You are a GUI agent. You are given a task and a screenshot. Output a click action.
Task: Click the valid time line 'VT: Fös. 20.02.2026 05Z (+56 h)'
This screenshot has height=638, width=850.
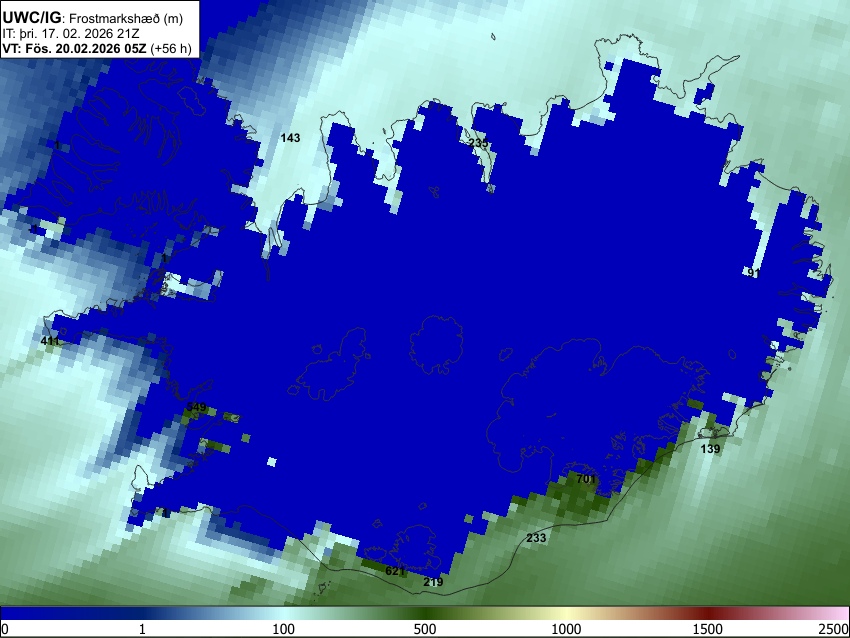coord(97,48)
